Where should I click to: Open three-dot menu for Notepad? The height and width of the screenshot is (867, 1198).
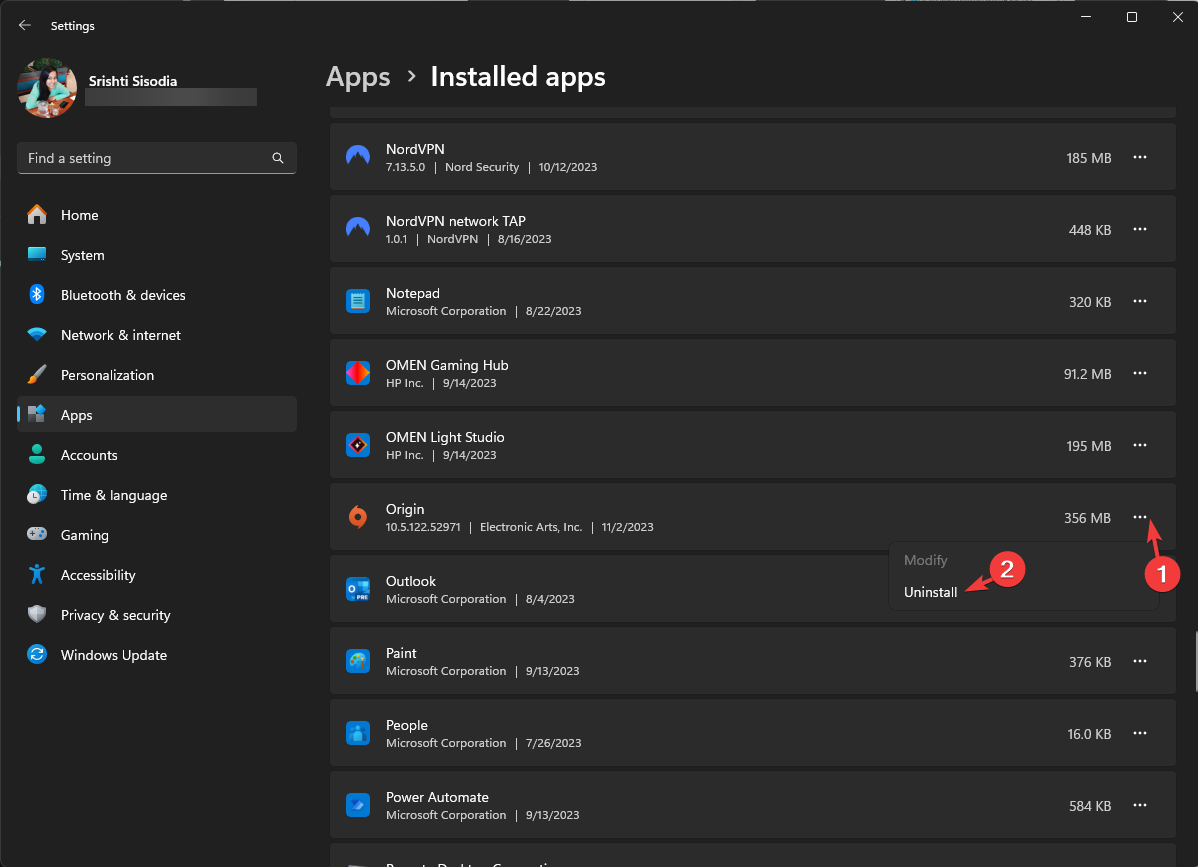pos(1139,301)
